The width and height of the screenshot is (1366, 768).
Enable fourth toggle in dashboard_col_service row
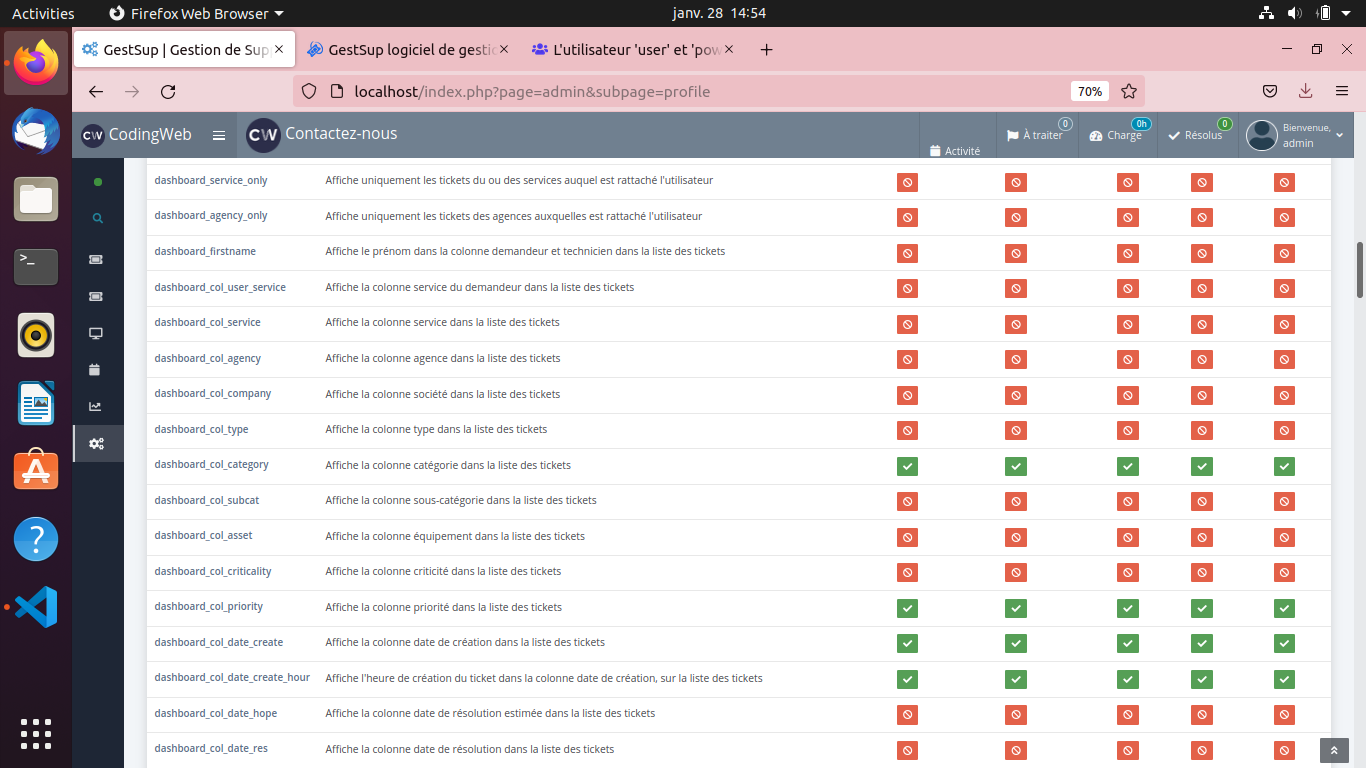1202,324
